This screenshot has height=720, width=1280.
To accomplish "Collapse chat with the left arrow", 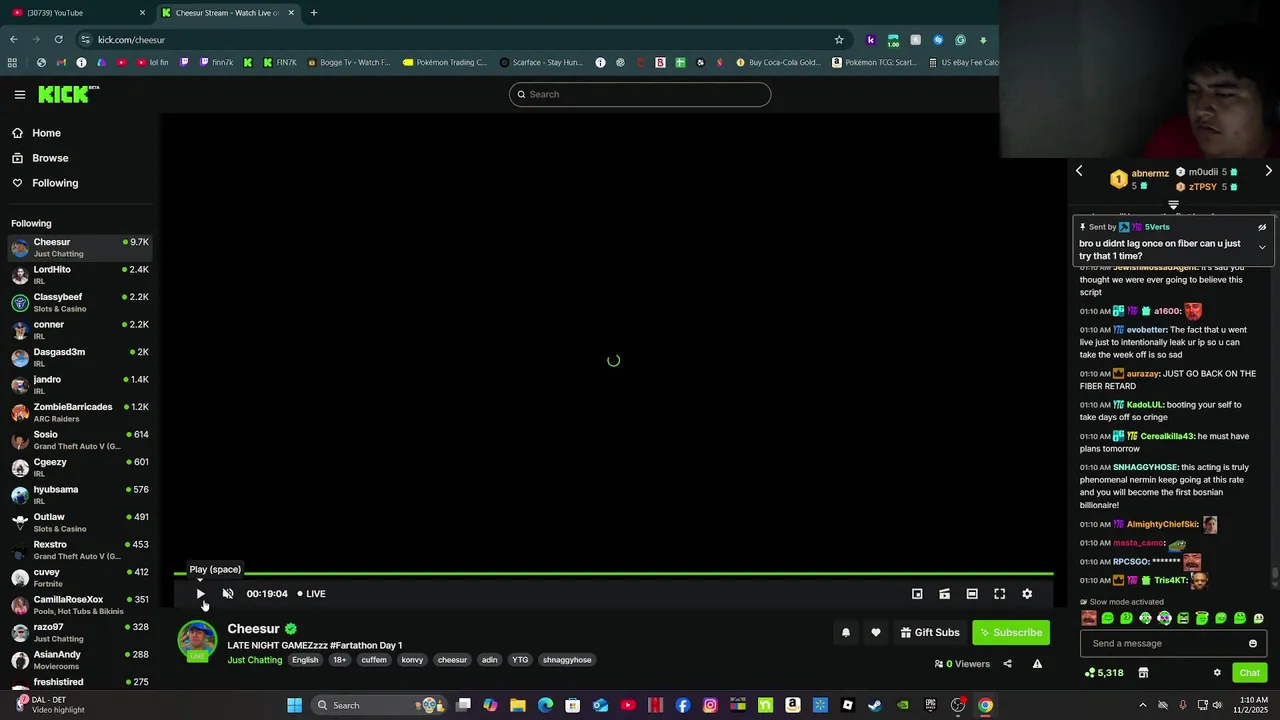I will click(x=1079, y=171).
